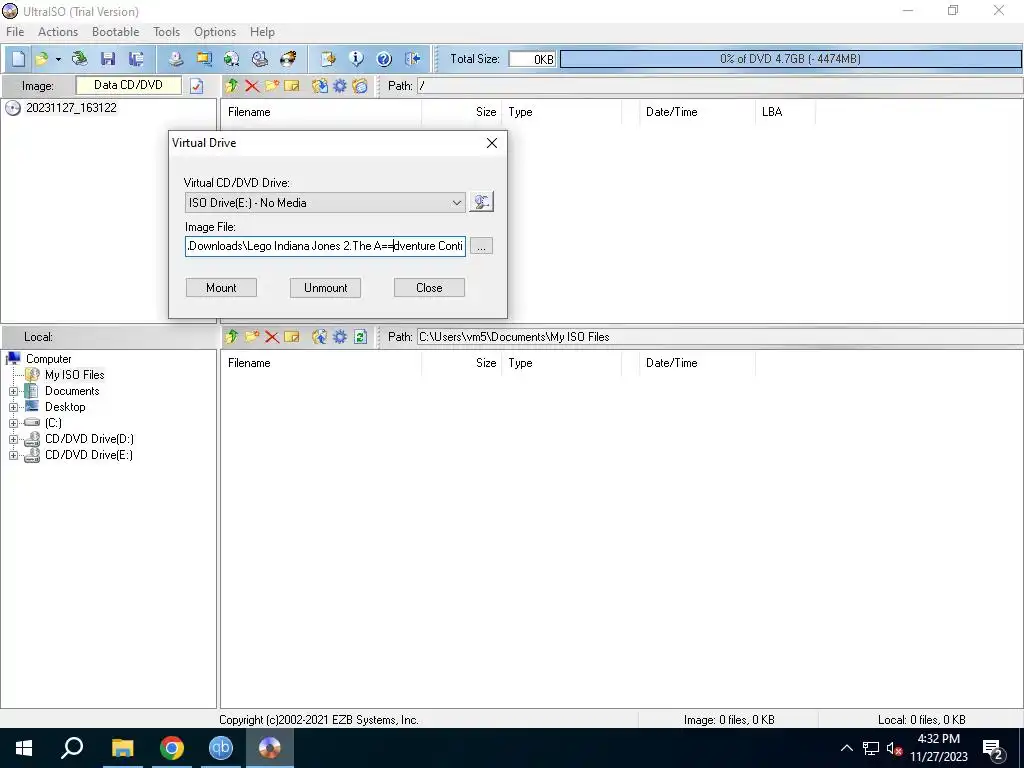1024x768 pixels.
Task: Open File Explorer from the taskbar
Action: coord(122,748)
